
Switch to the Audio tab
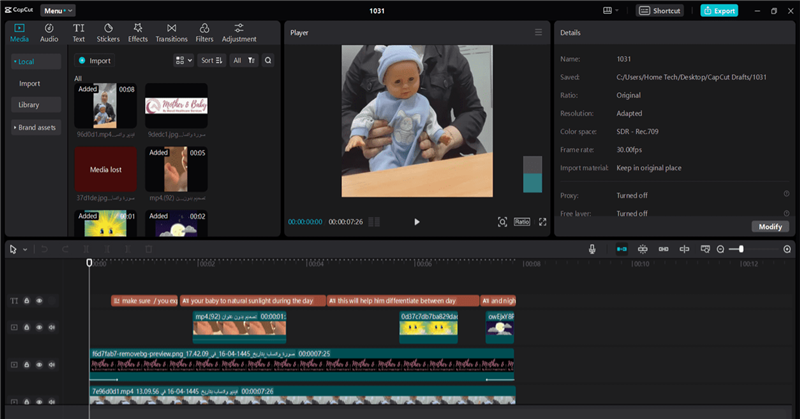[49, 32]
